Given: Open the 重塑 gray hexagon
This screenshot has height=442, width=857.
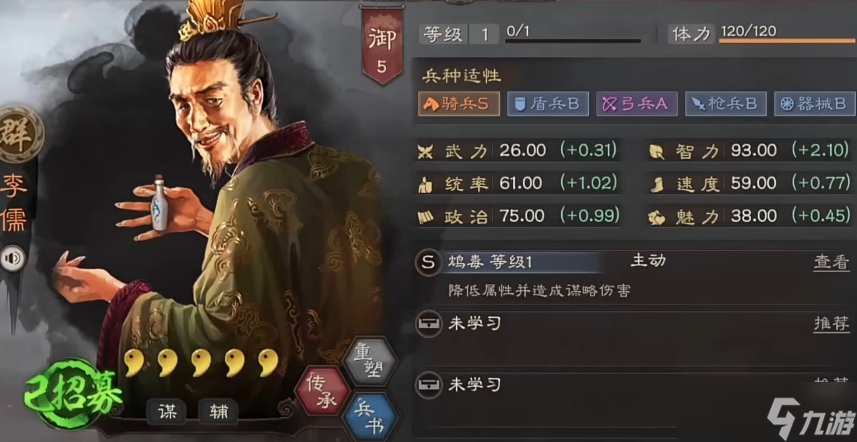Looking at the screenshot, I should click(372, 361).
